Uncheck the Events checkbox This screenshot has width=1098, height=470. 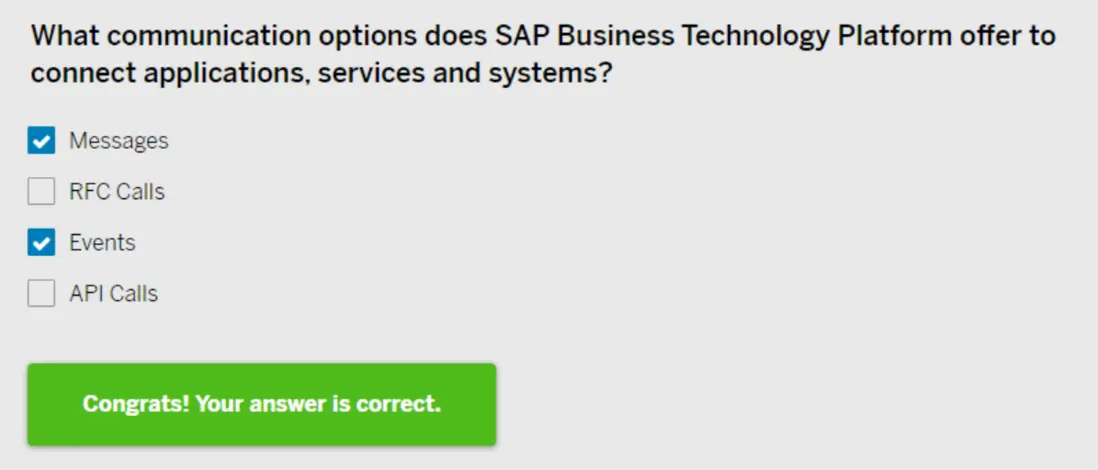tap(41, 242)
